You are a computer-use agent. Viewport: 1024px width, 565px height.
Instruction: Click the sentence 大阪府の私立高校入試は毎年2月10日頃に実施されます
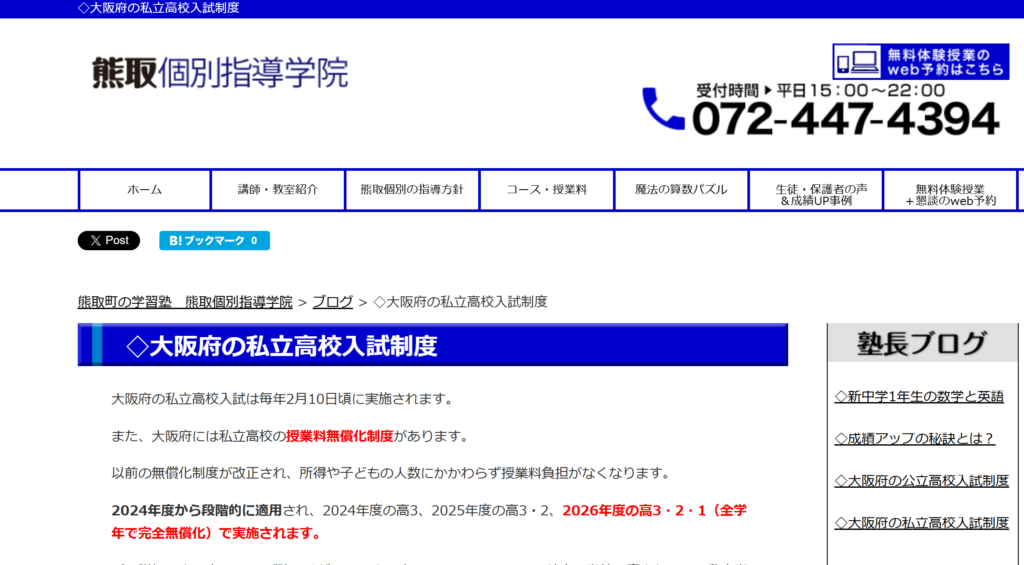pyautogui.click(x=282, y=399)
